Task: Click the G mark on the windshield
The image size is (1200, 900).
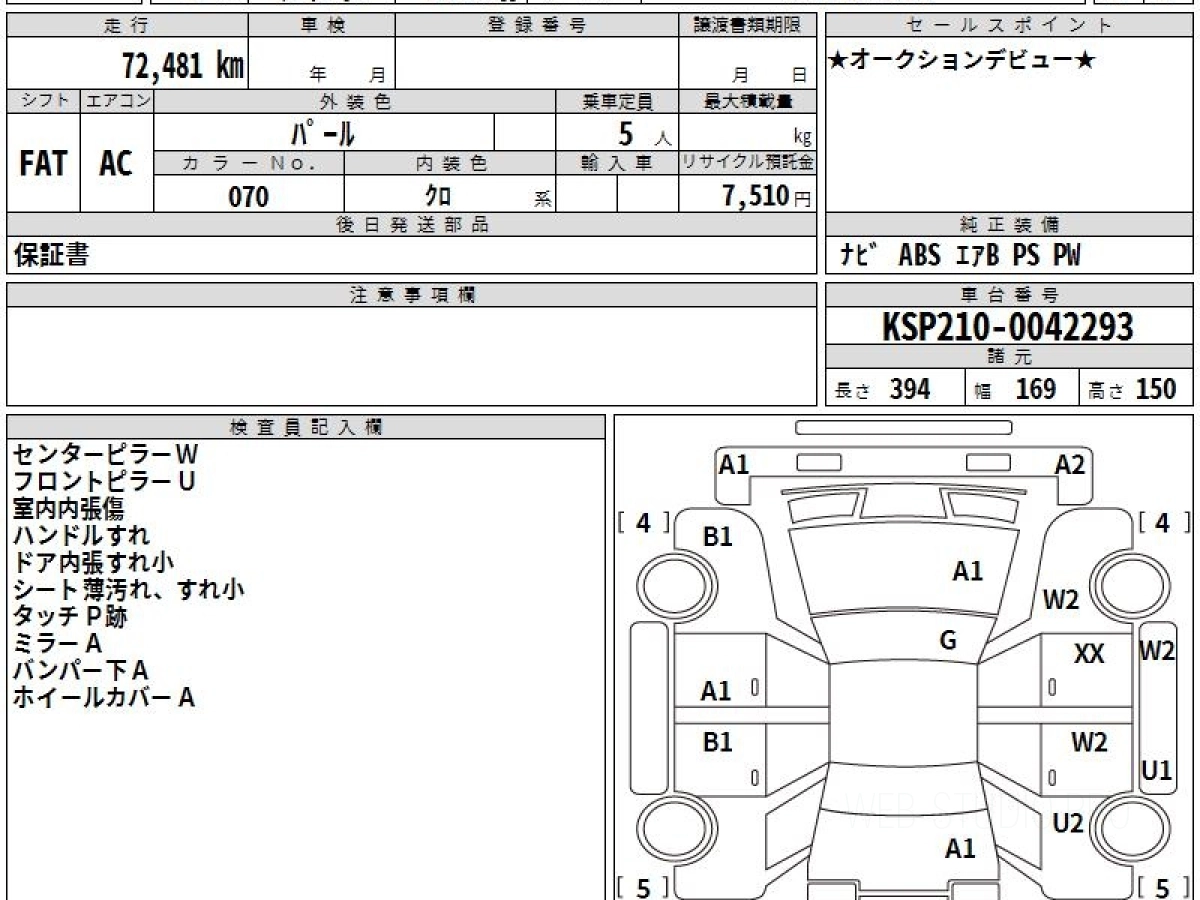Action: coord(948,641)
